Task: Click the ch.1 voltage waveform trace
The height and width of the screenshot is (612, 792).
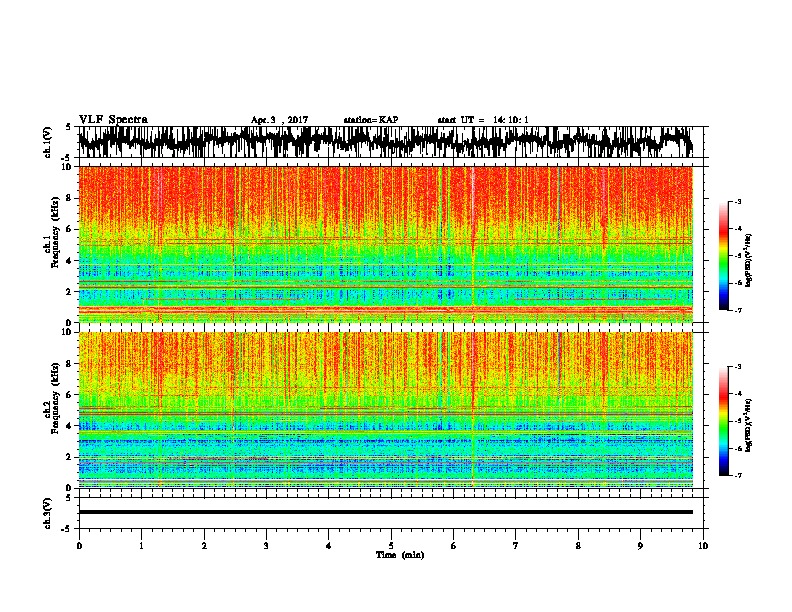Action: coord(385,141)
